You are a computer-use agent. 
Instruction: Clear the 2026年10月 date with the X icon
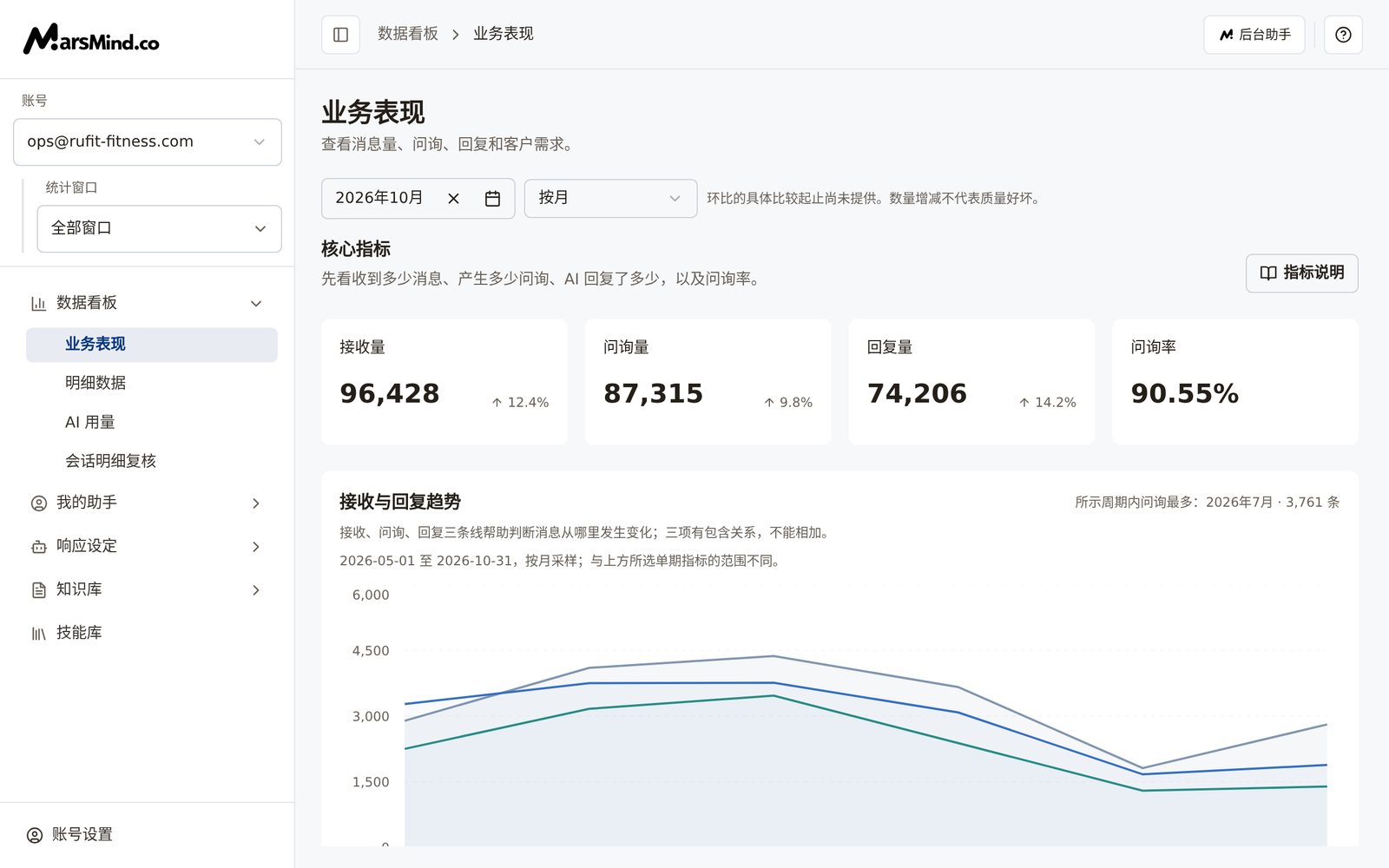[x=453, y=199]
